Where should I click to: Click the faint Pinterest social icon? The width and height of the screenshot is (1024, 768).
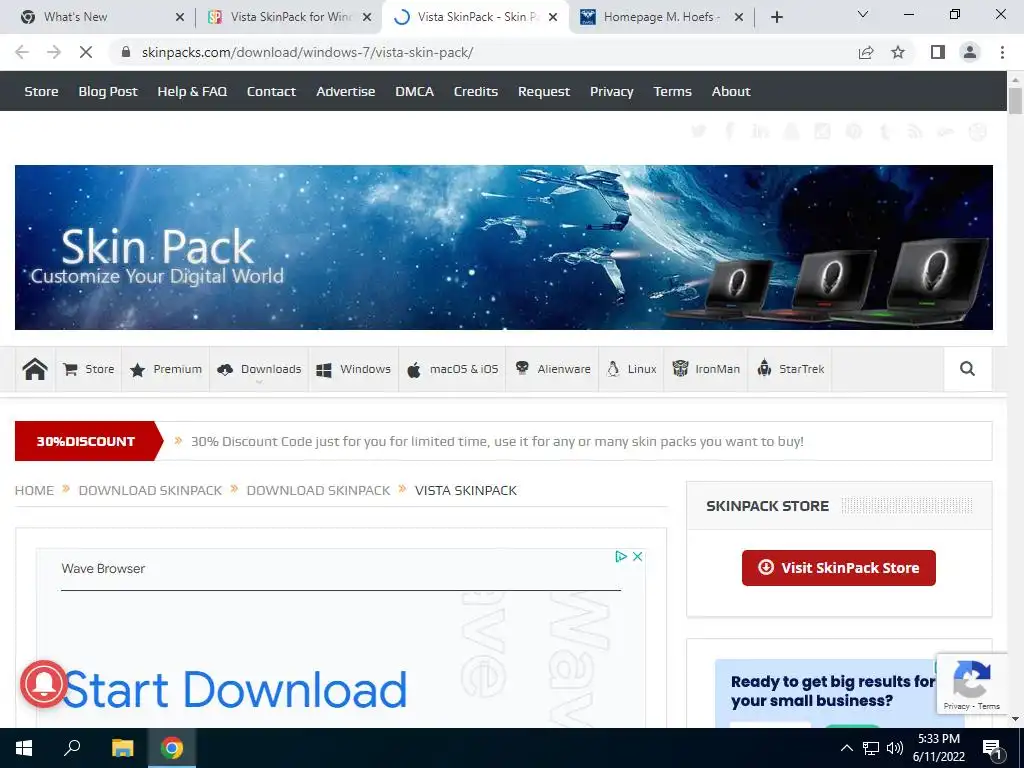854,131
